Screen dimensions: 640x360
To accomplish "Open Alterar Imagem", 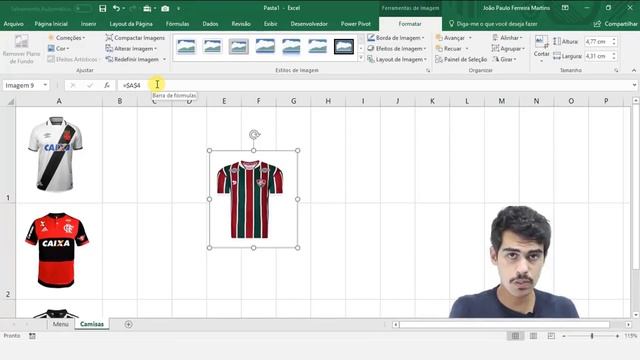I will pos(131,49).
